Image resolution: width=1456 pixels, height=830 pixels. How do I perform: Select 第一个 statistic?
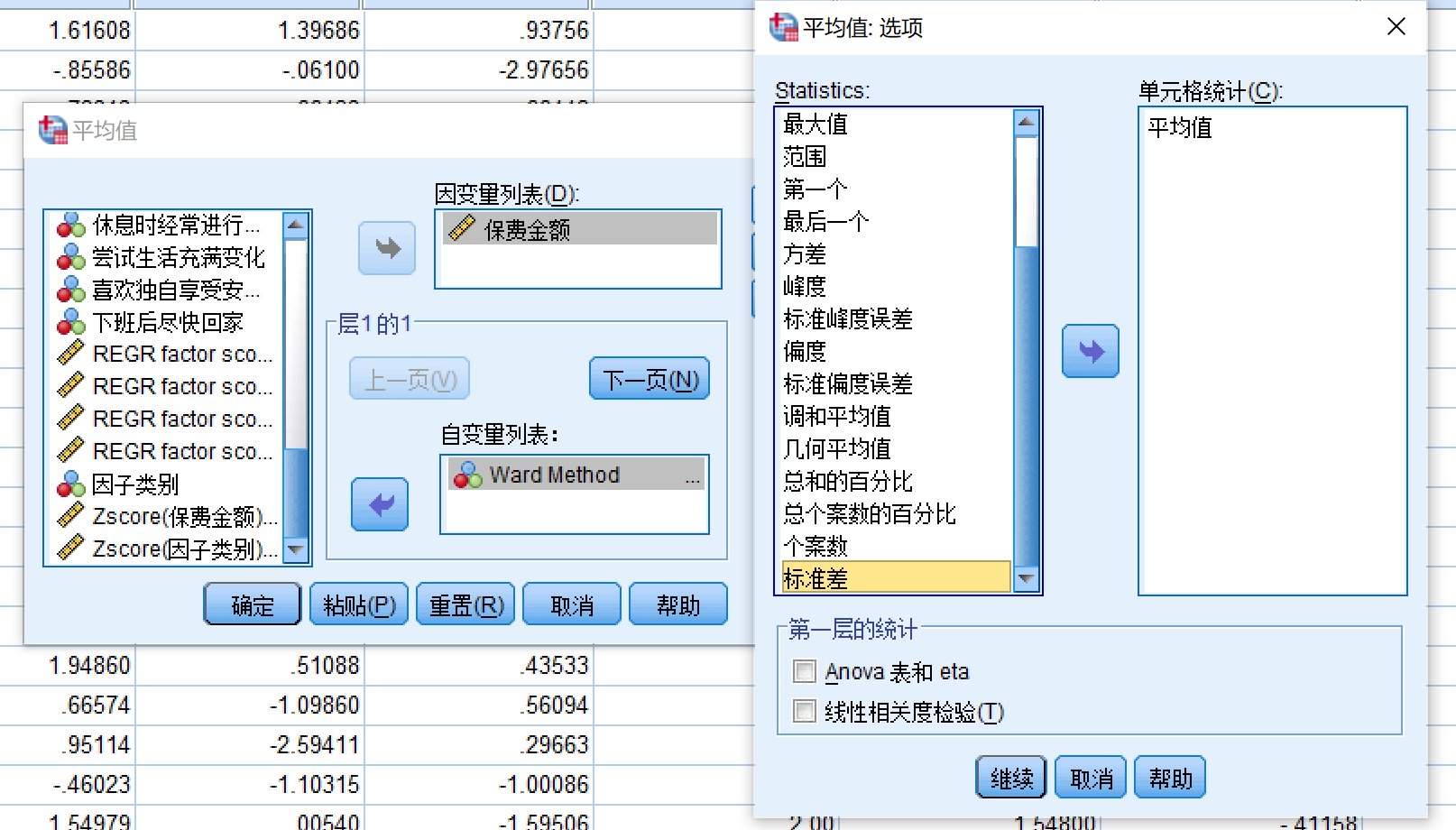click(x=896, y=189)
